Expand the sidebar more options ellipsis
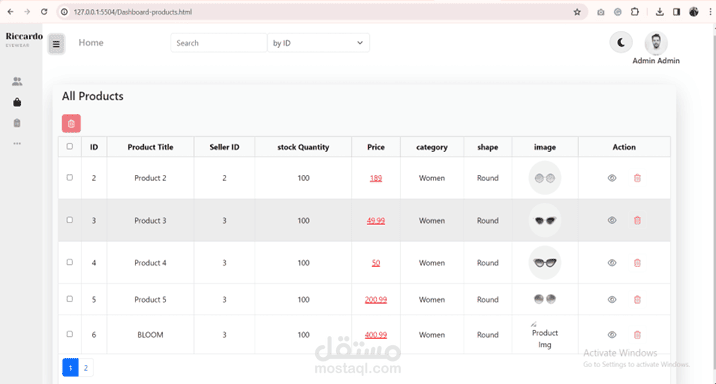Screen dimensions: 716x384 coord(17,143)
